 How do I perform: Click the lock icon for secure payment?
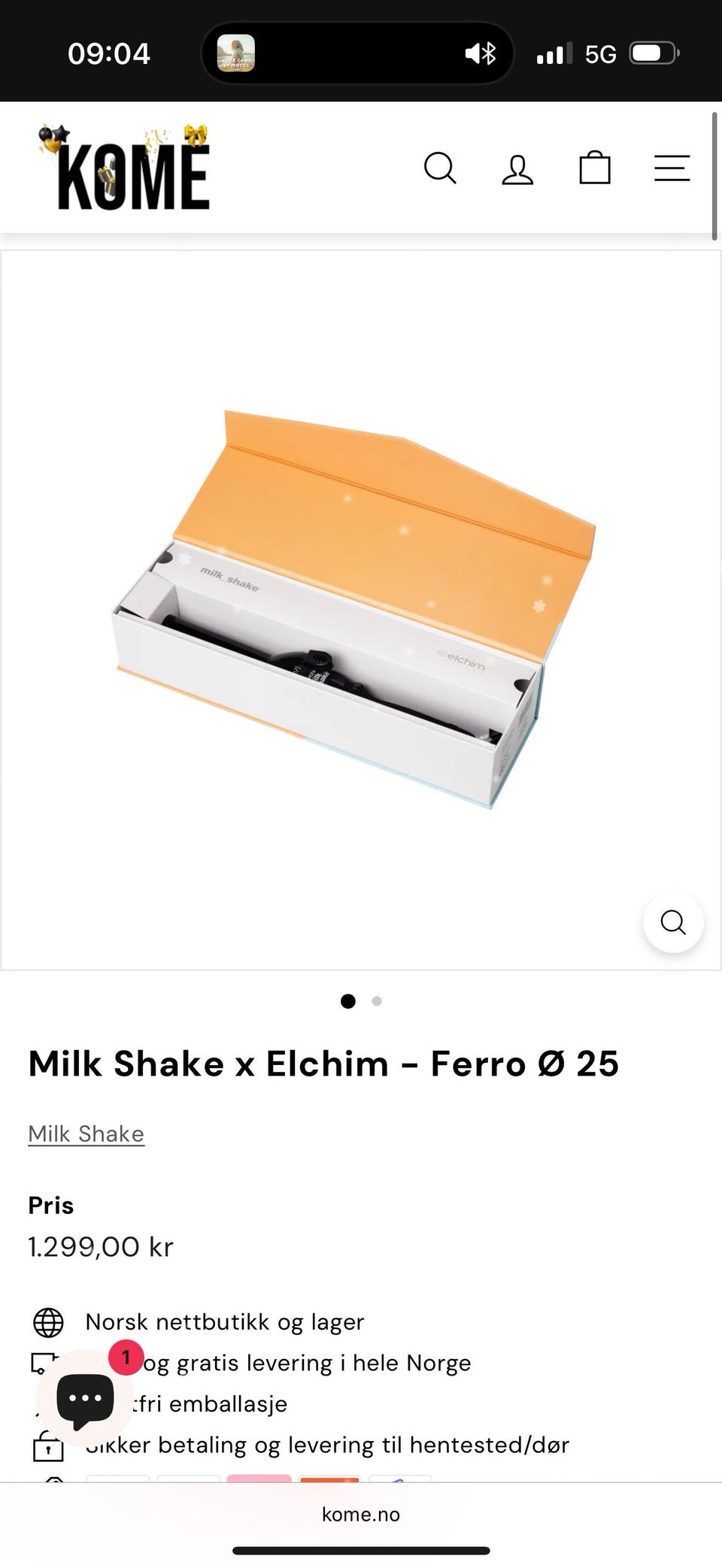tap(48, 1445)
